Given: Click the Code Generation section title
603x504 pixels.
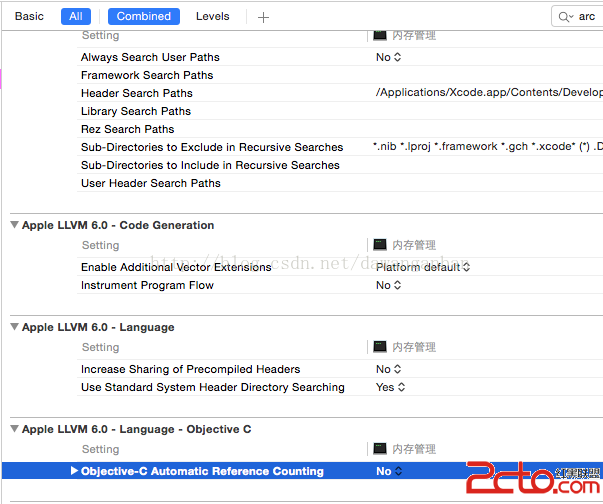Looking at the screenshot, I should pyautogui.click(x=118, y=225).
